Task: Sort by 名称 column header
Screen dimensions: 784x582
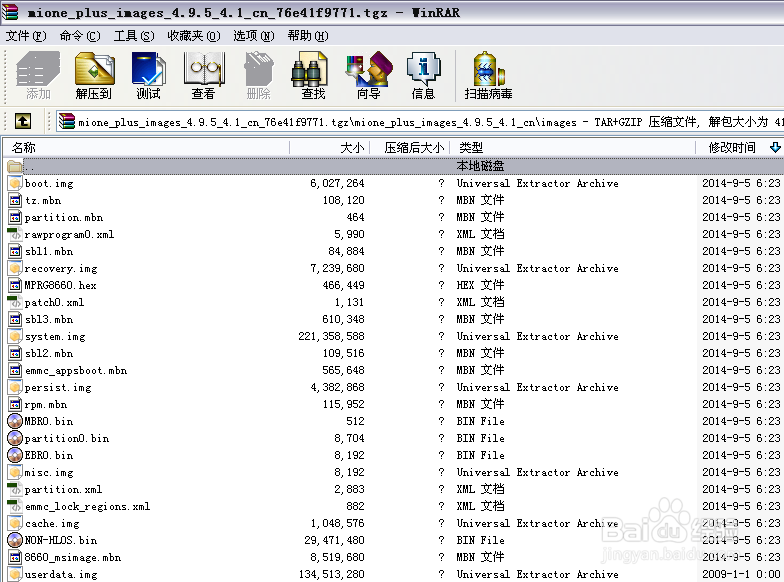Action: point(146,148)
